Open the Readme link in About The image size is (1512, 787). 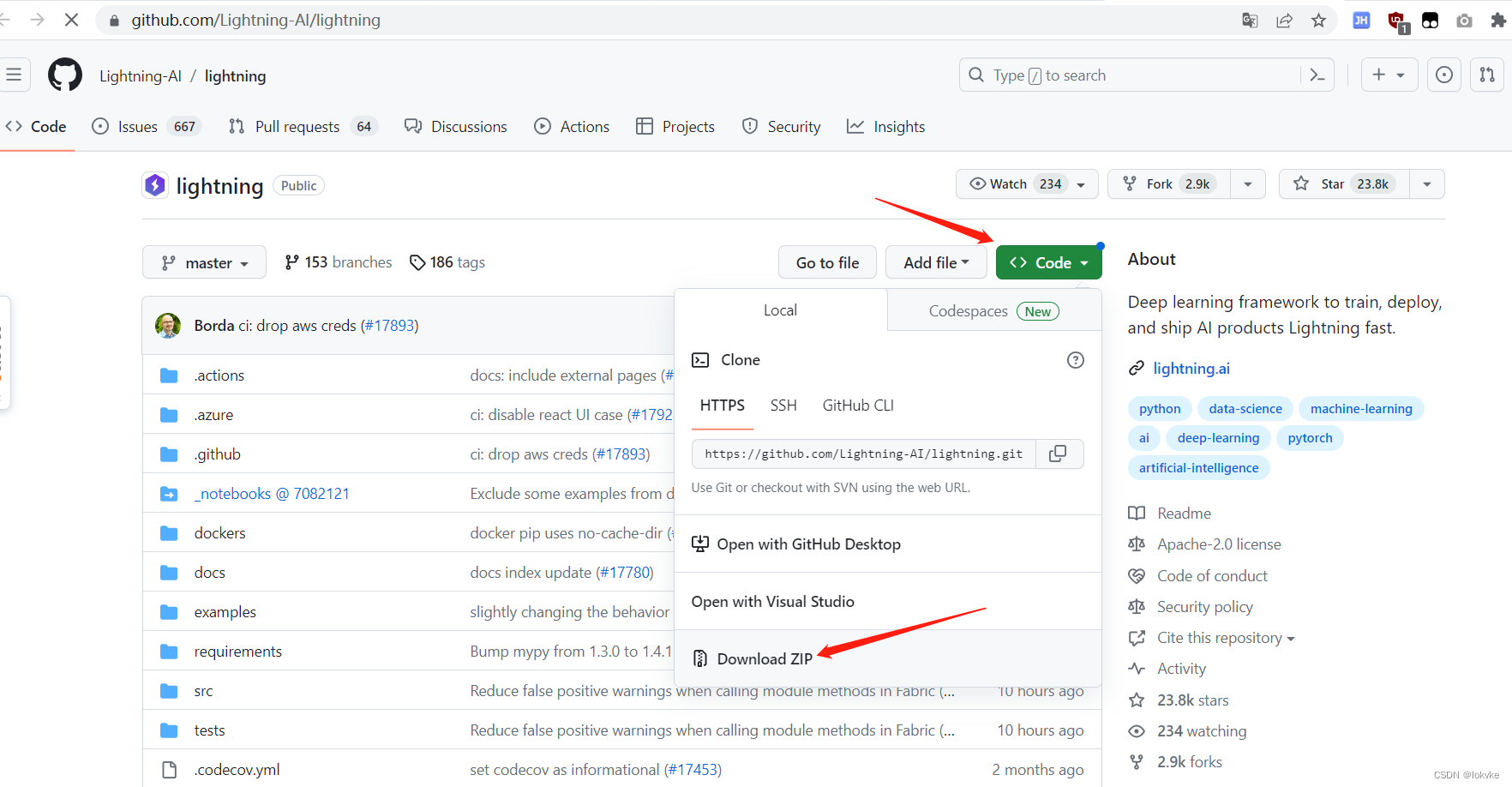pyautogui.click(x=1184, y=514)
